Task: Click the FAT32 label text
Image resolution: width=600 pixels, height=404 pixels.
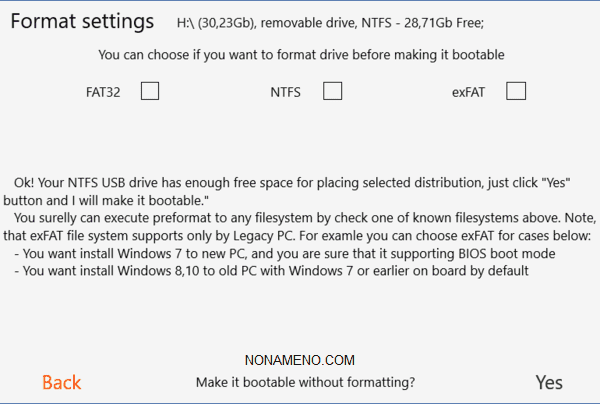Action: [x=103, y=93]
